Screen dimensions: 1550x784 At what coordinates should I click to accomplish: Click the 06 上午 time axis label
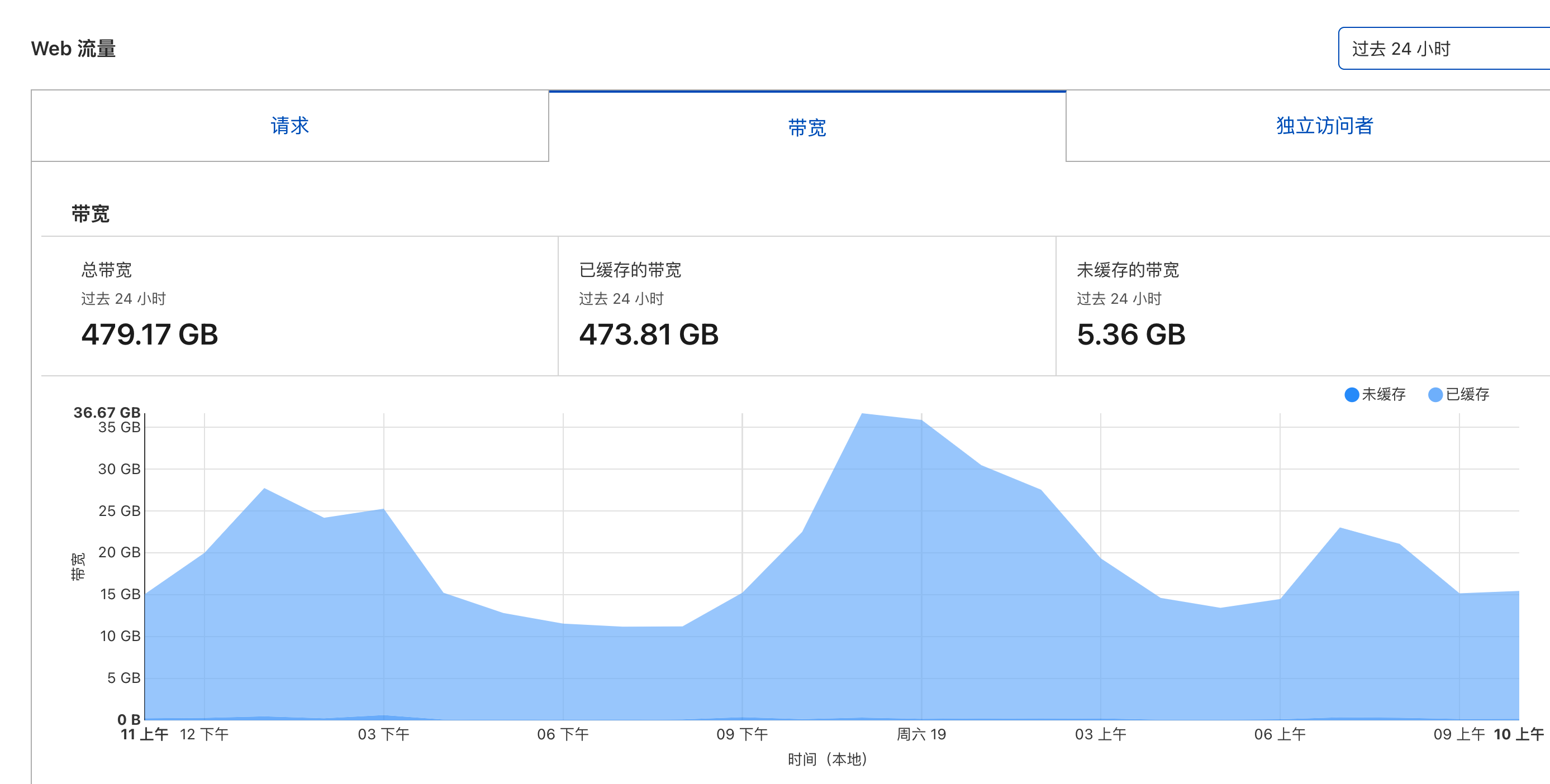[x=1280, y=734]
